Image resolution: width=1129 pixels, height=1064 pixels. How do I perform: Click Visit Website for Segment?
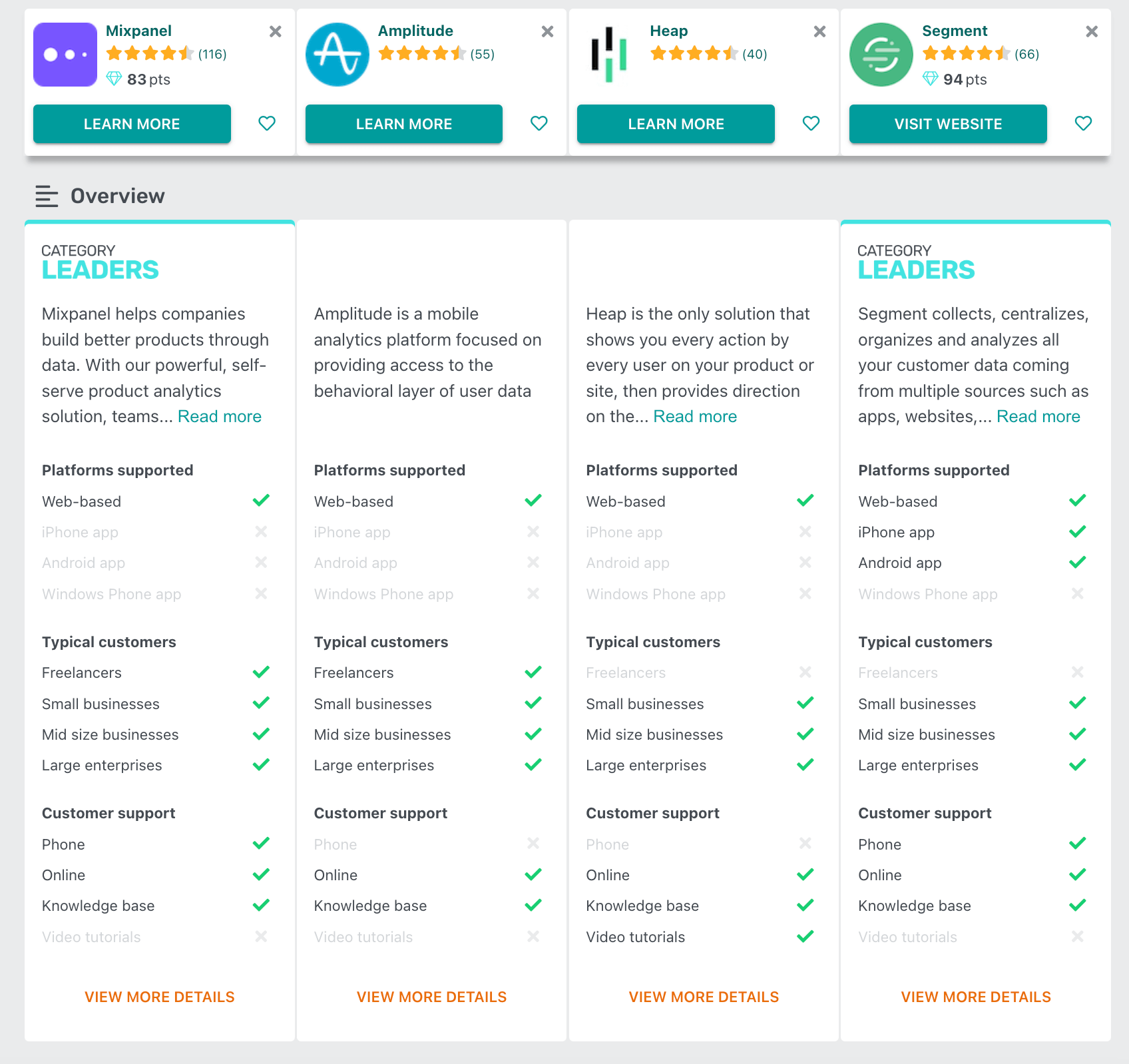(x=947, y=124)
